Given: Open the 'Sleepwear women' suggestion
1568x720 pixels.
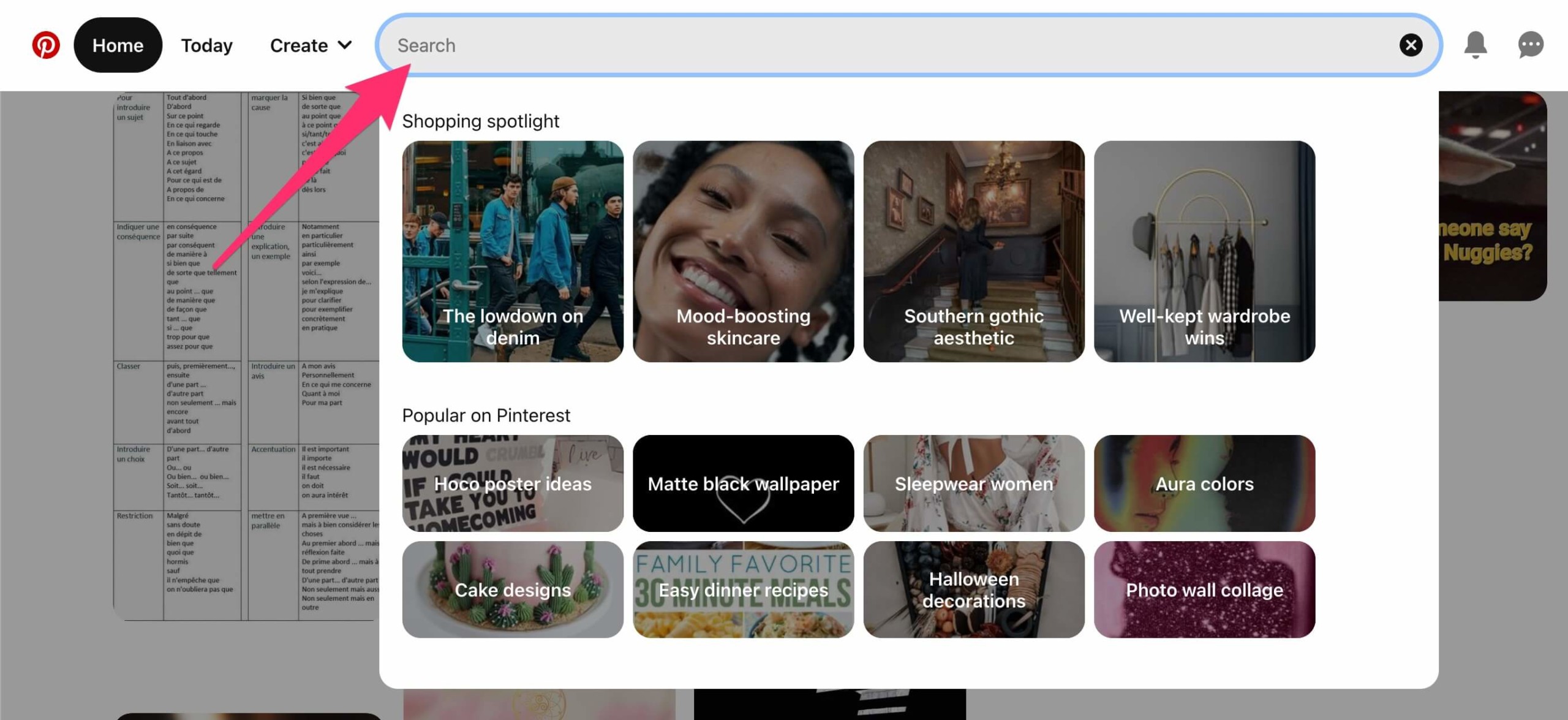Looking at the screenshot, I should pos(974,483).
